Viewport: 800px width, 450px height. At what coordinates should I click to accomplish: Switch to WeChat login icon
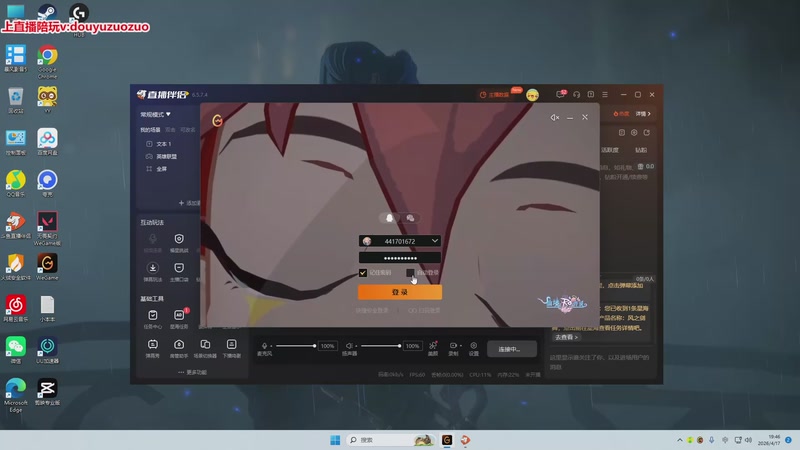(x=410, y=218)
